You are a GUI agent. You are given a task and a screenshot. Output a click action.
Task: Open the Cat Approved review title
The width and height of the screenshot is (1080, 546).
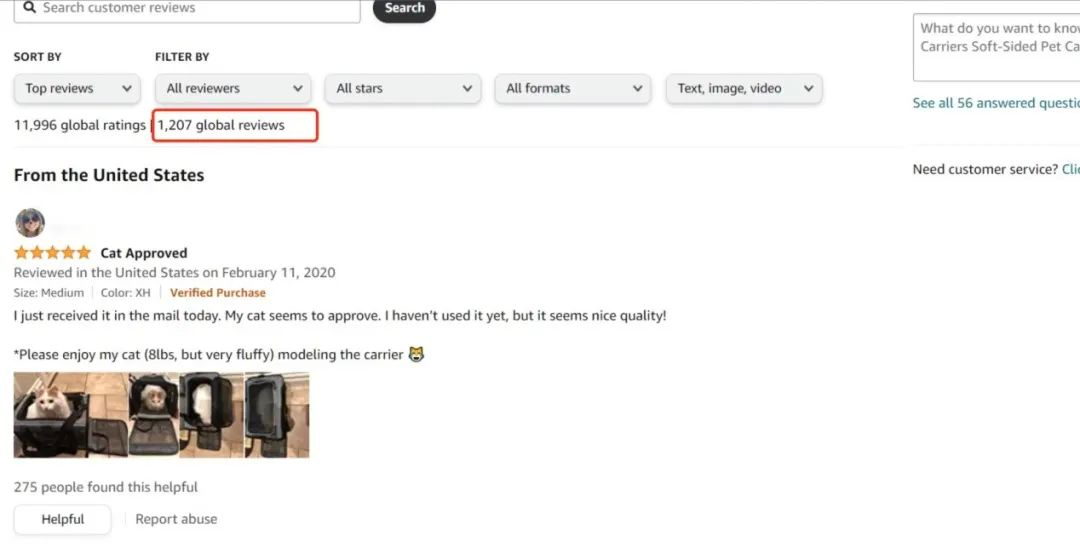[144, 253]
